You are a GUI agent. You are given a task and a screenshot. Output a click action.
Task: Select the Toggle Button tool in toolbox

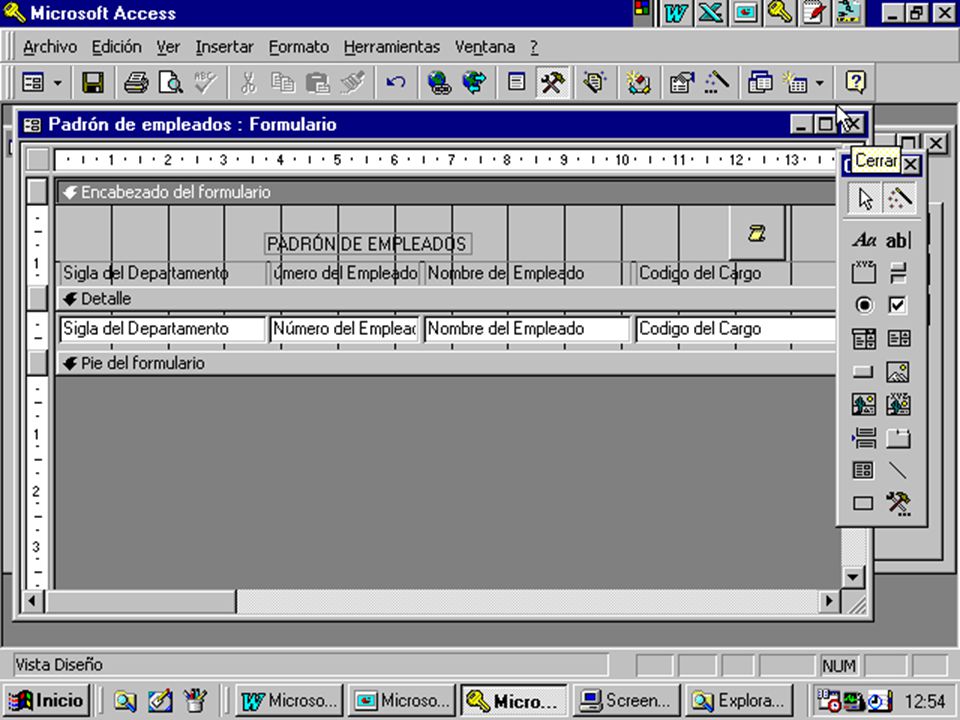[898, 272]
